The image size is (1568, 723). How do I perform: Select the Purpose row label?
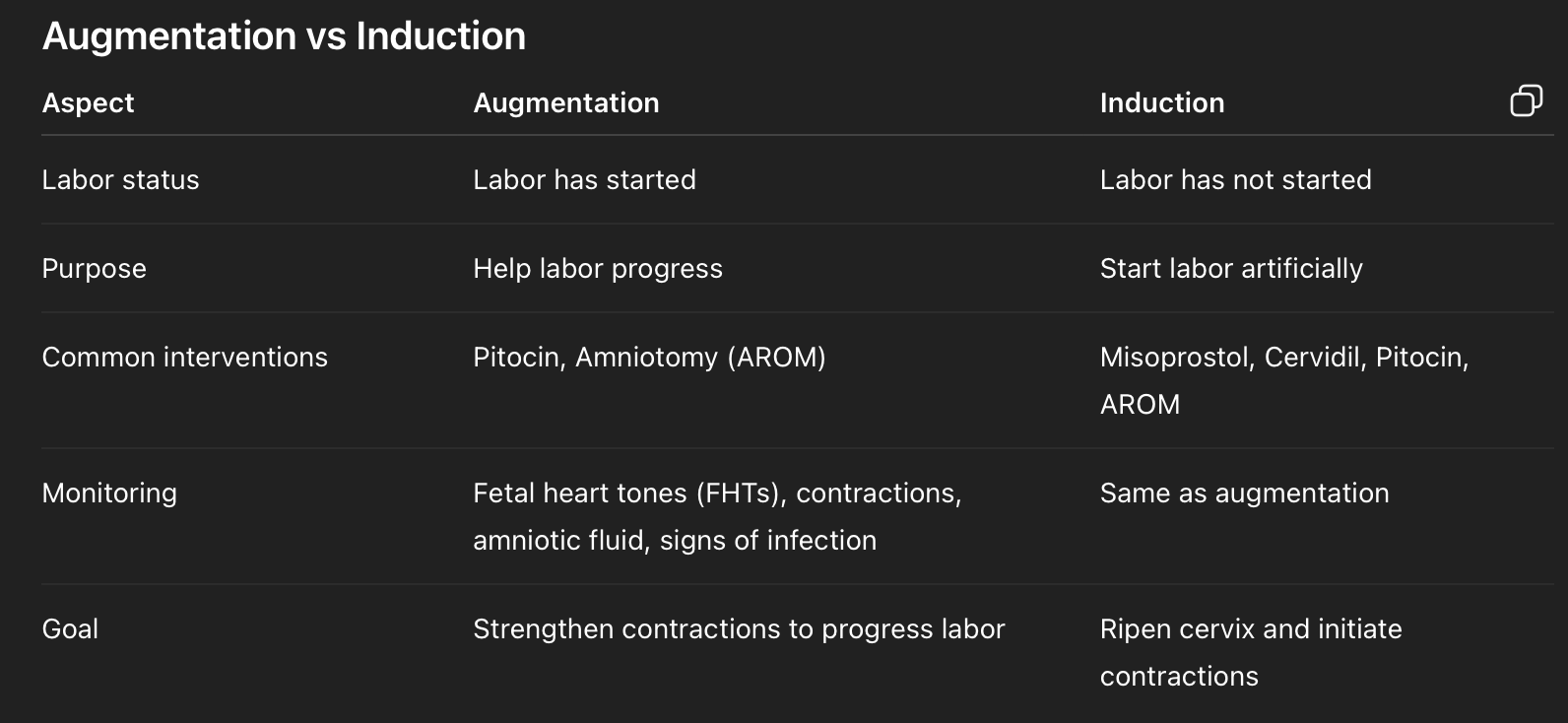(94, 268)
